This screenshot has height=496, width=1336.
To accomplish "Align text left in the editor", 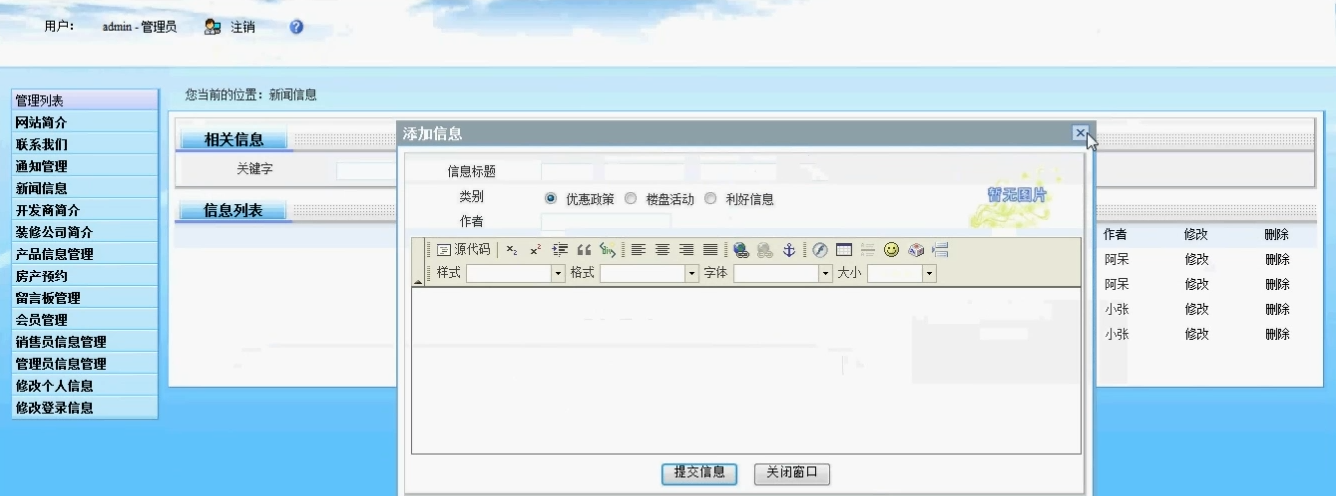I will (x=638, y=250).
